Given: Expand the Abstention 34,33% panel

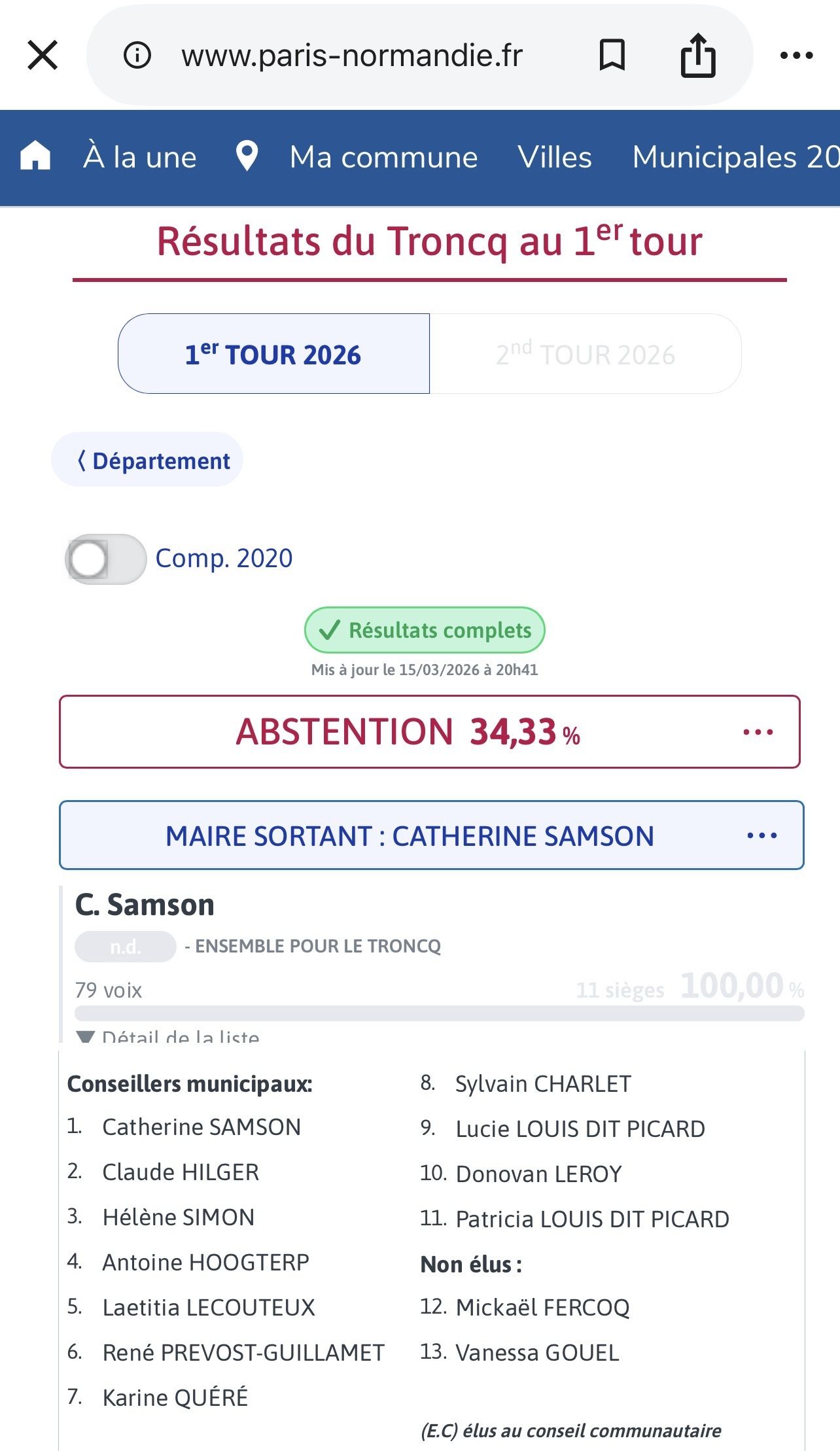Looking at the screenshot, I should (x=408, y=732).
